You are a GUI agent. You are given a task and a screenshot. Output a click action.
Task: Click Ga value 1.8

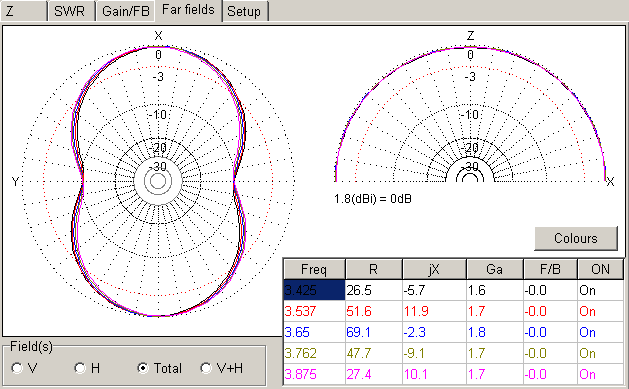[x=495, y=332]
